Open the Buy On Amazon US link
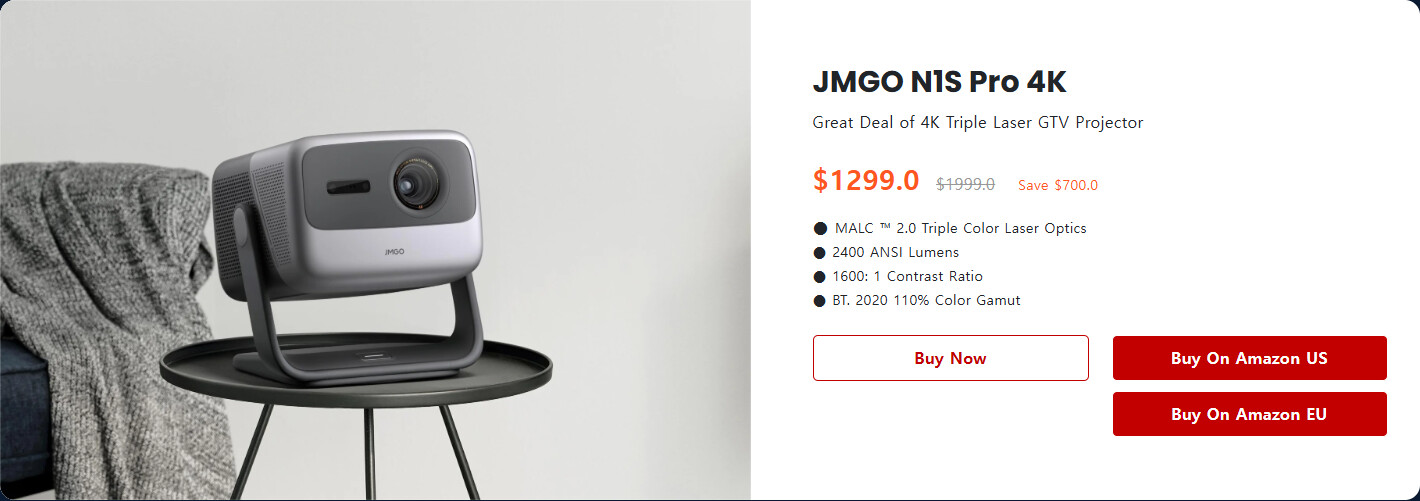Image resolution: width=1420 pixels, height=501 pixels. [x=1249, y=358]
